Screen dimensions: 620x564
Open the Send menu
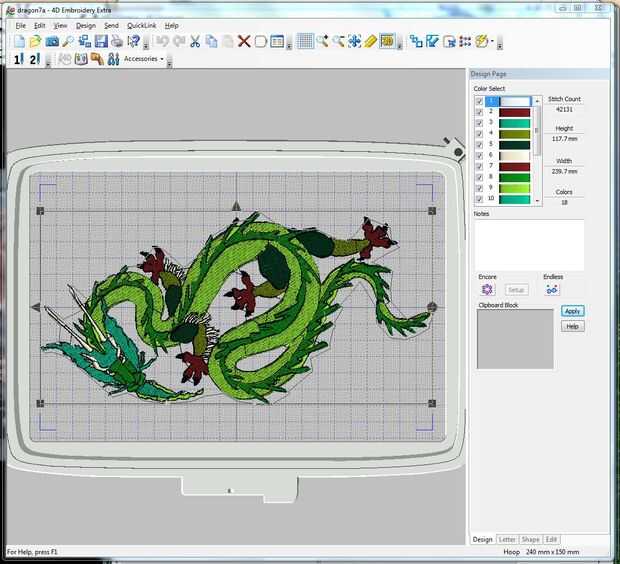pos(111,26)
